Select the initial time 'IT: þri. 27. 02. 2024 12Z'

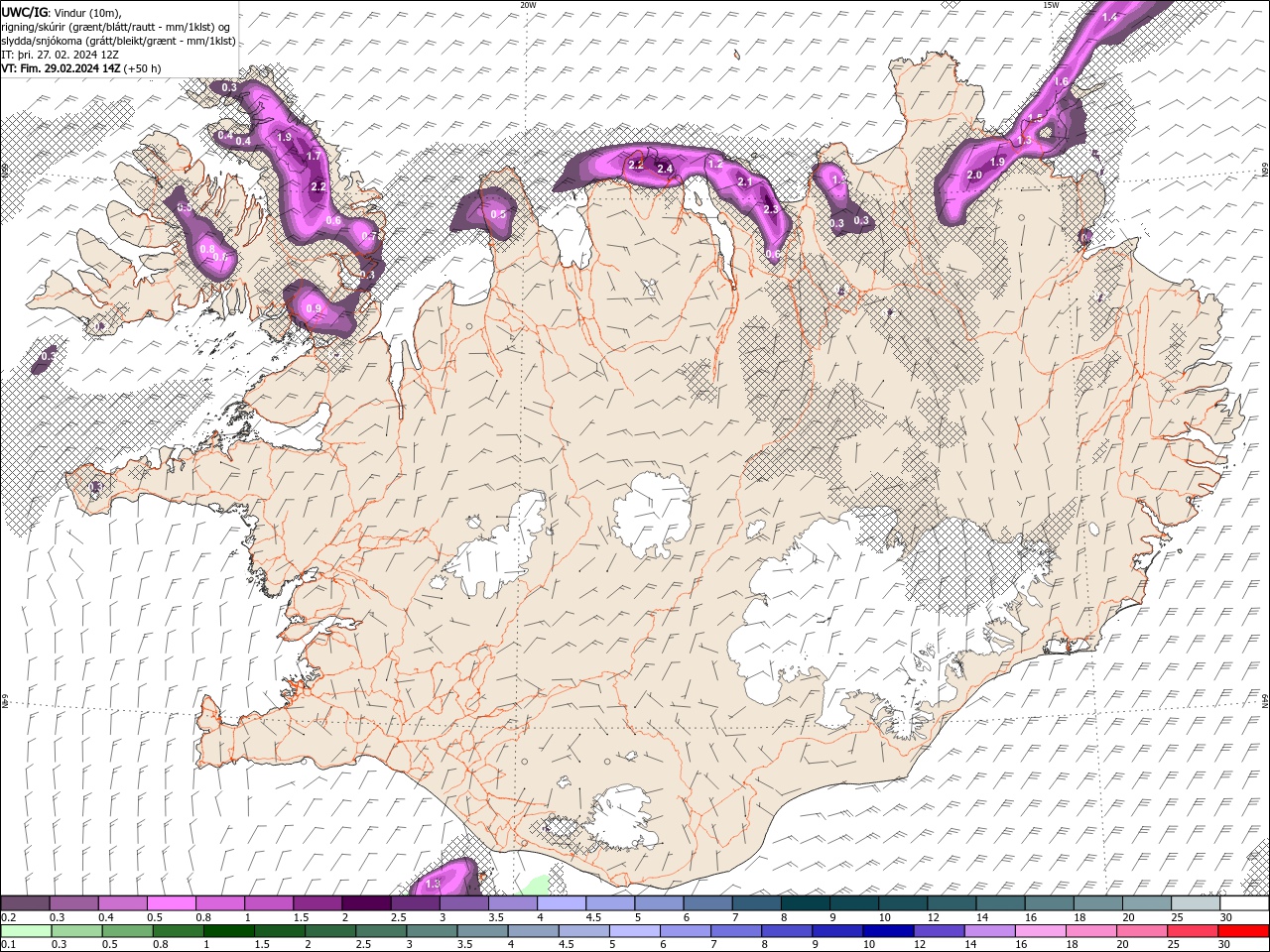[60, 55]
